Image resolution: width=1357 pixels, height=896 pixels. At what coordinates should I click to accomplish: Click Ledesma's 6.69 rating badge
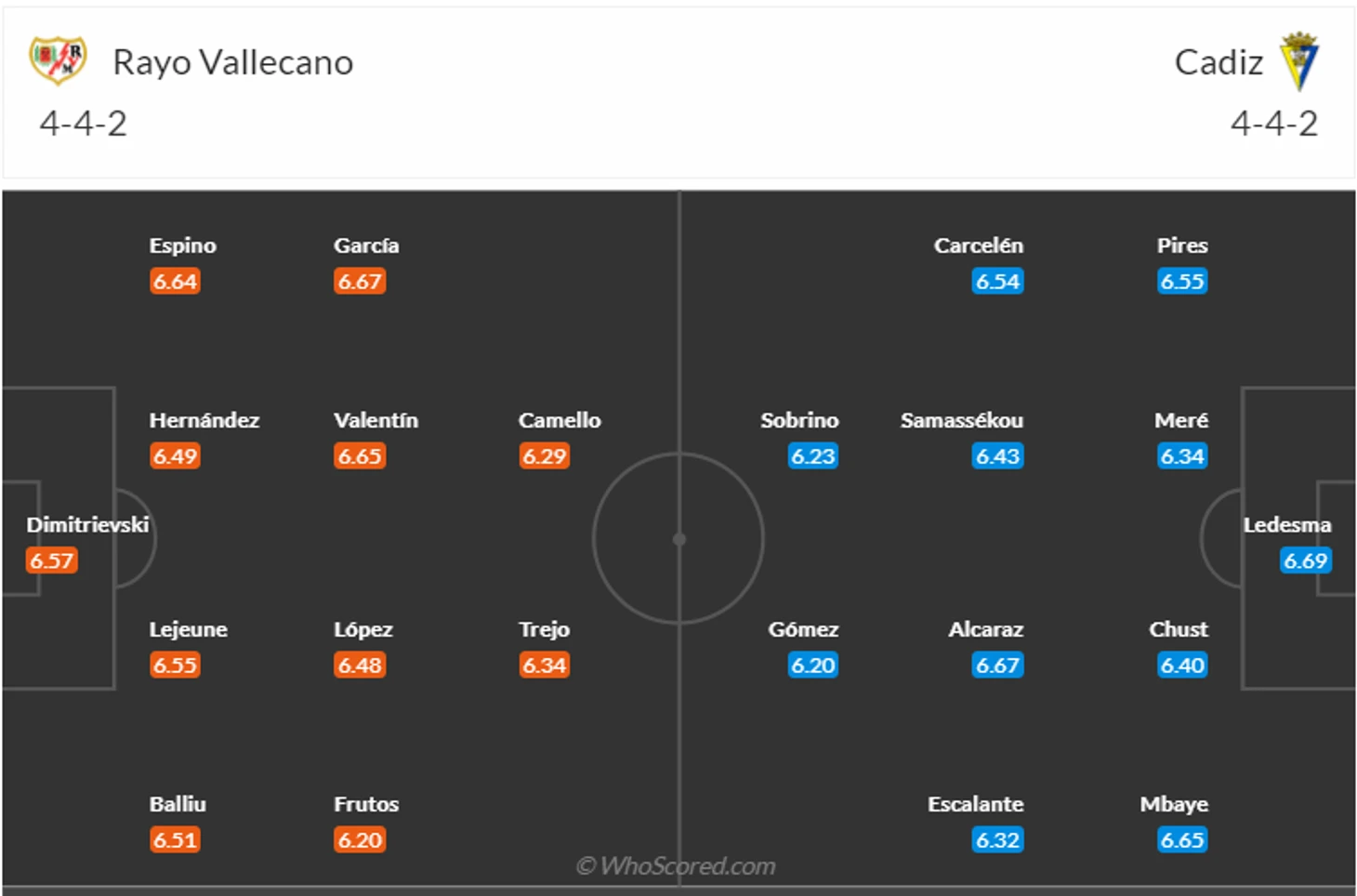1305,560
